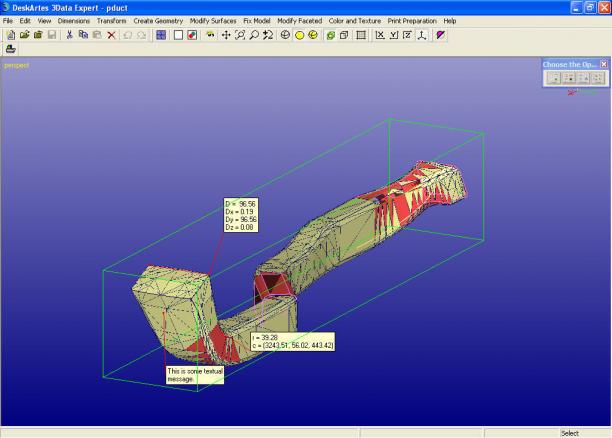Open the File menu
The image size is (612, 438).
tap(8, 21)
